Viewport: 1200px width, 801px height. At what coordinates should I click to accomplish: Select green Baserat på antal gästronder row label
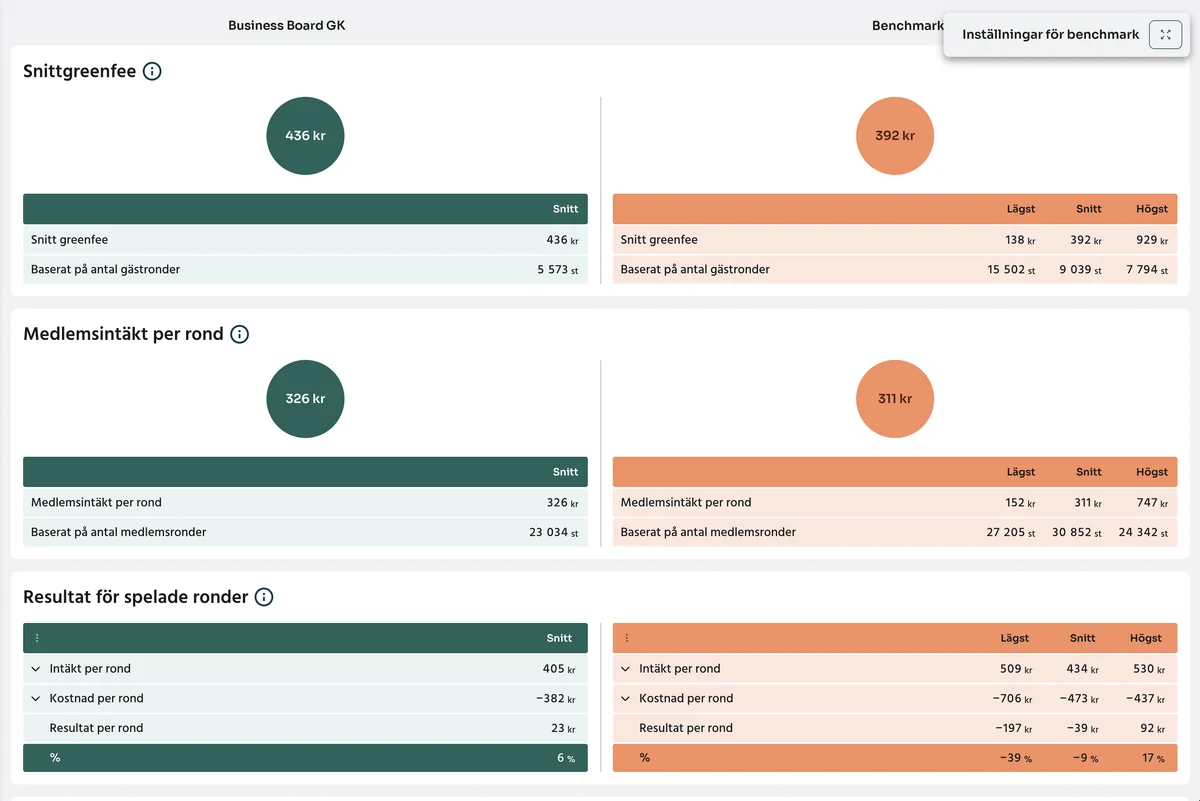(106, 270)
